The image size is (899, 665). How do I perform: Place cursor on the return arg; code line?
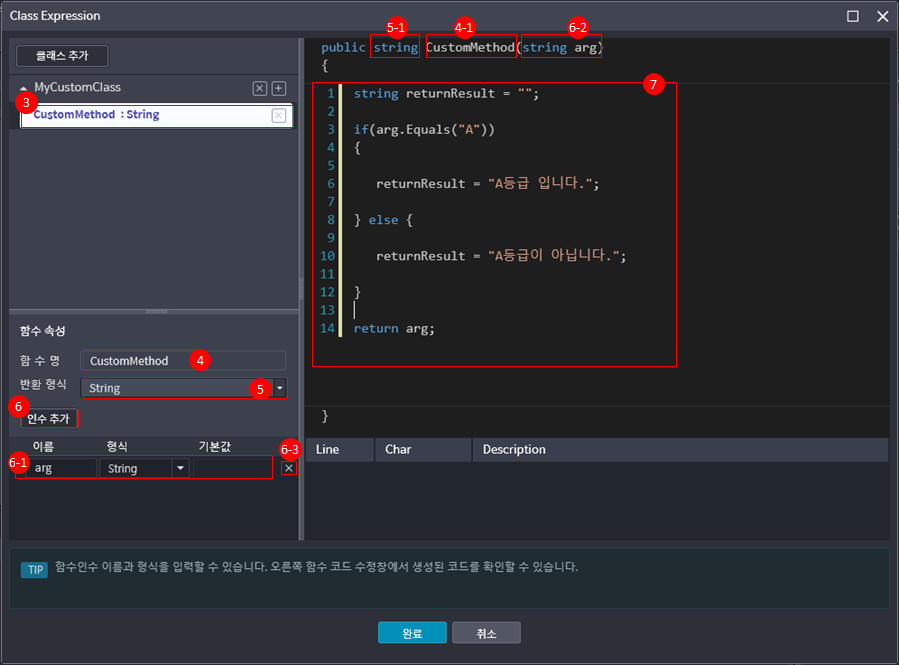395,328
